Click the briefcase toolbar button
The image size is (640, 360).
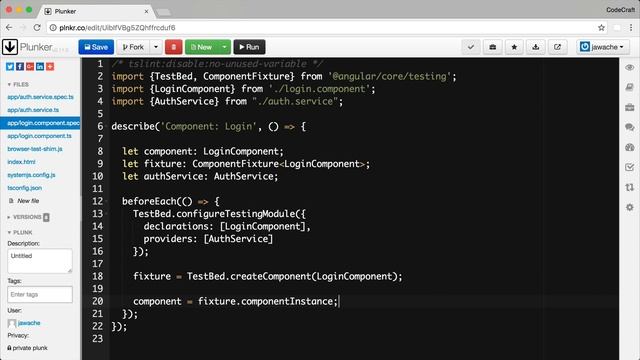[493, 47]
